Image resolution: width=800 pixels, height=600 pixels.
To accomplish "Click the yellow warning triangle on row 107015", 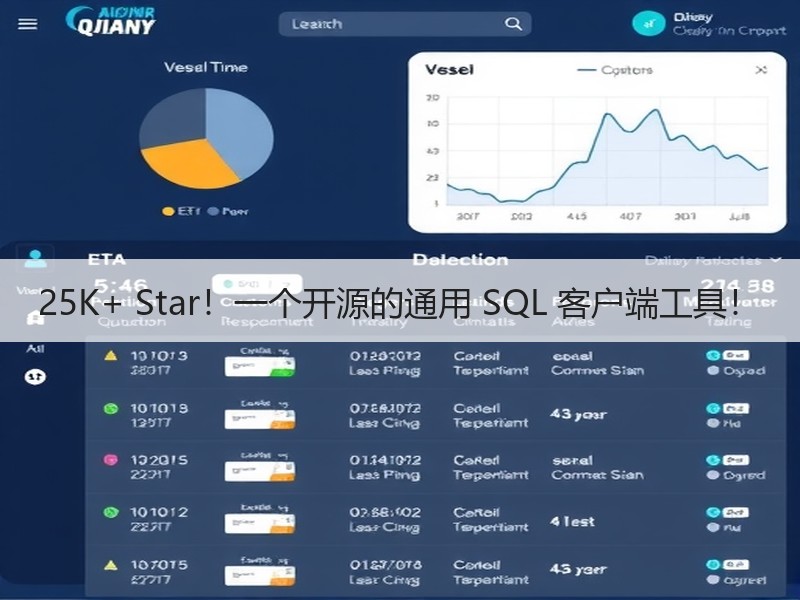I will click(111, 565).
